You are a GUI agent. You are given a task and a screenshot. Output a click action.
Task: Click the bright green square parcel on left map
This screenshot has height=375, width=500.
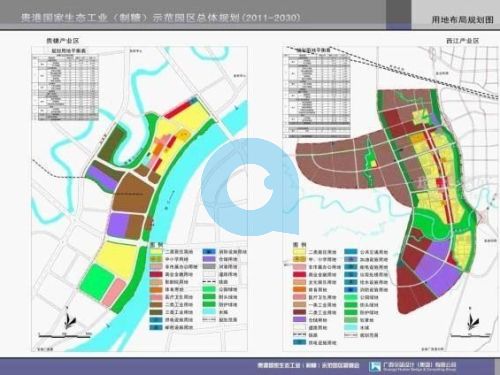click(97, 282)
